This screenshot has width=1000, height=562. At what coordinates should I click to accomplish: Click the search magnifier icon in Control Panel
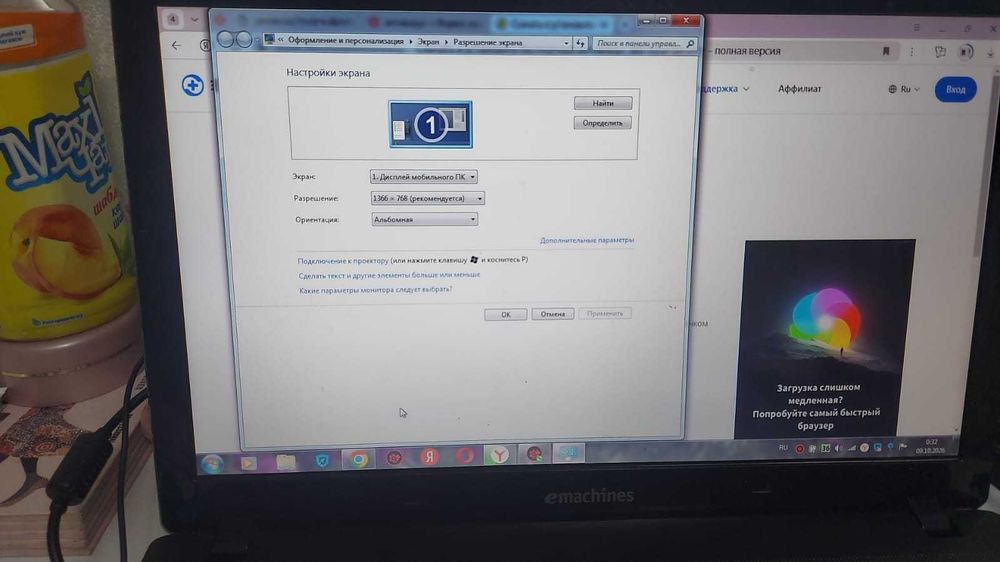[690, 43]
